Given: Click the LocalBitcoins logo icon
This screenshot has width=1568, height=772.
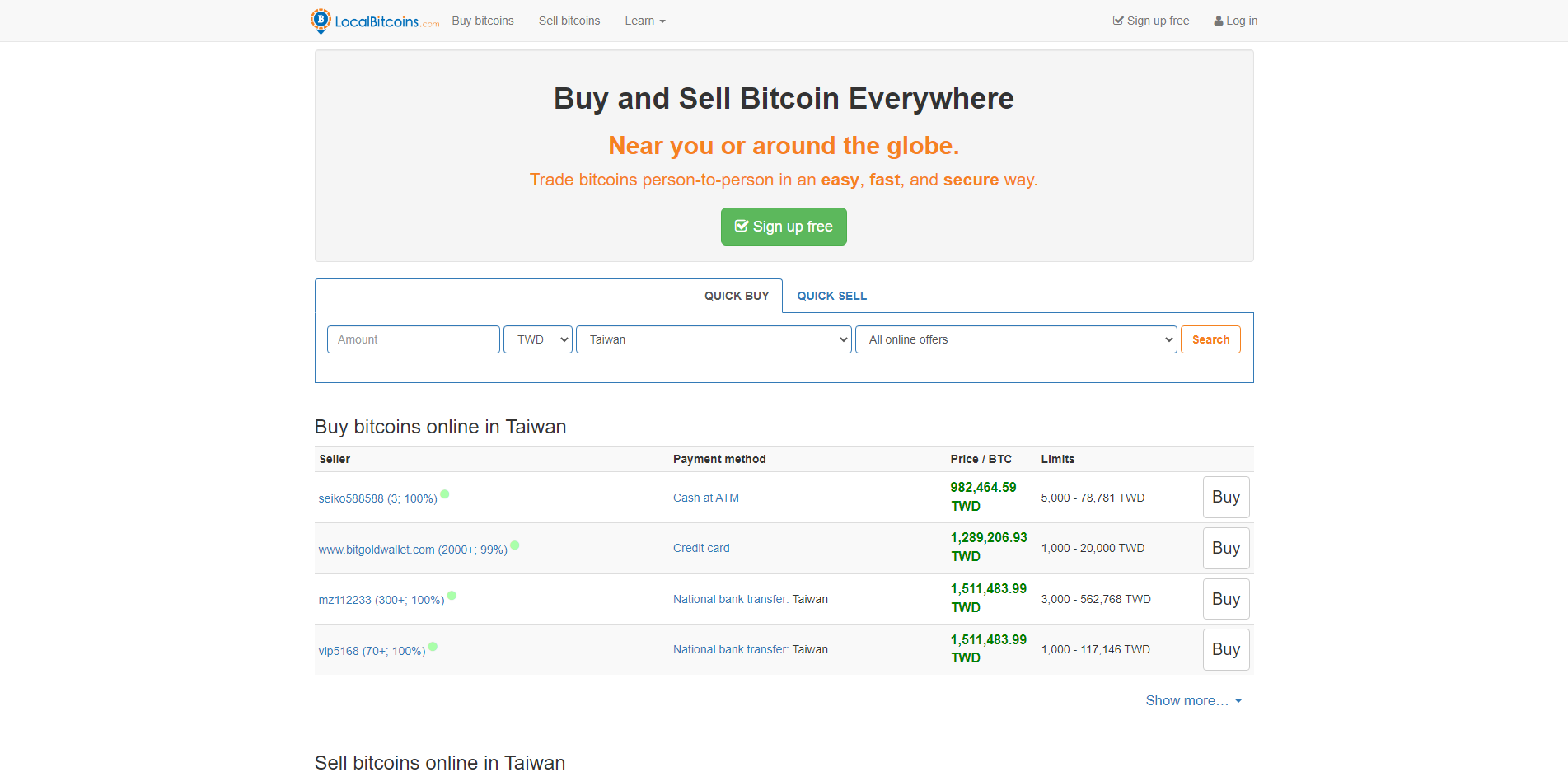Looking at the screenshot, I should pos(321,21).
